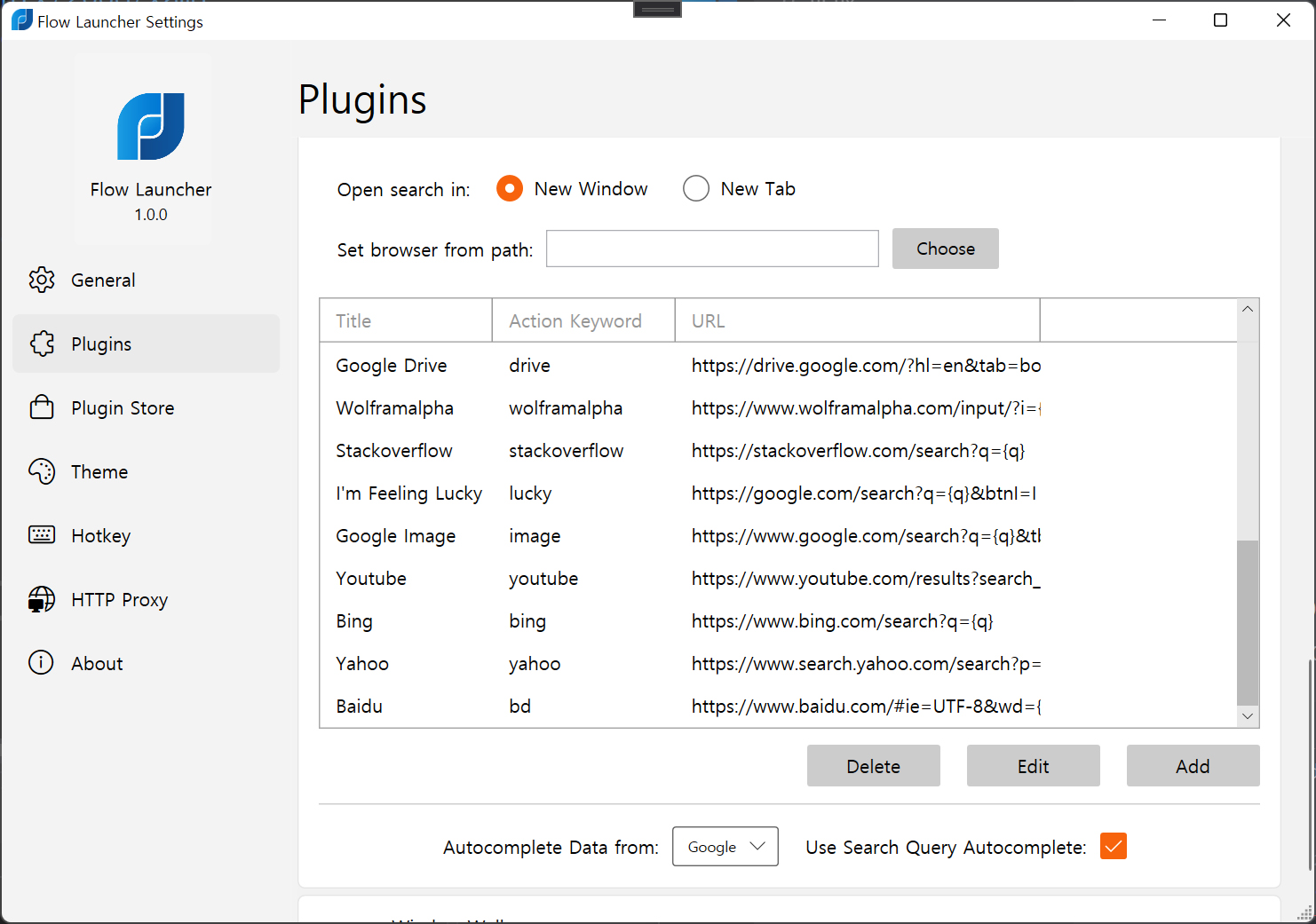Sort by the Title column header
The width and height of the screenshot is (1316, 924).
coord(406,320)
